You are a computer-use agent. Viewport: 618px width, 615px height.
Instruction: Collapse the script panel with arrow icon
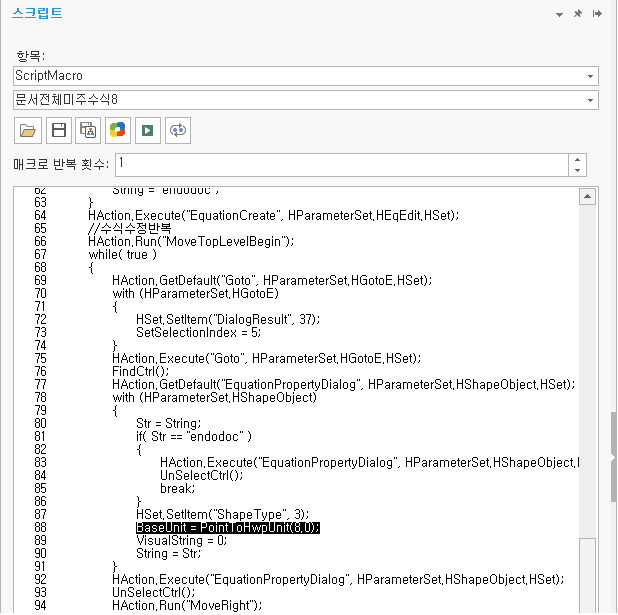pyautogui.click(x=597, y=14)
